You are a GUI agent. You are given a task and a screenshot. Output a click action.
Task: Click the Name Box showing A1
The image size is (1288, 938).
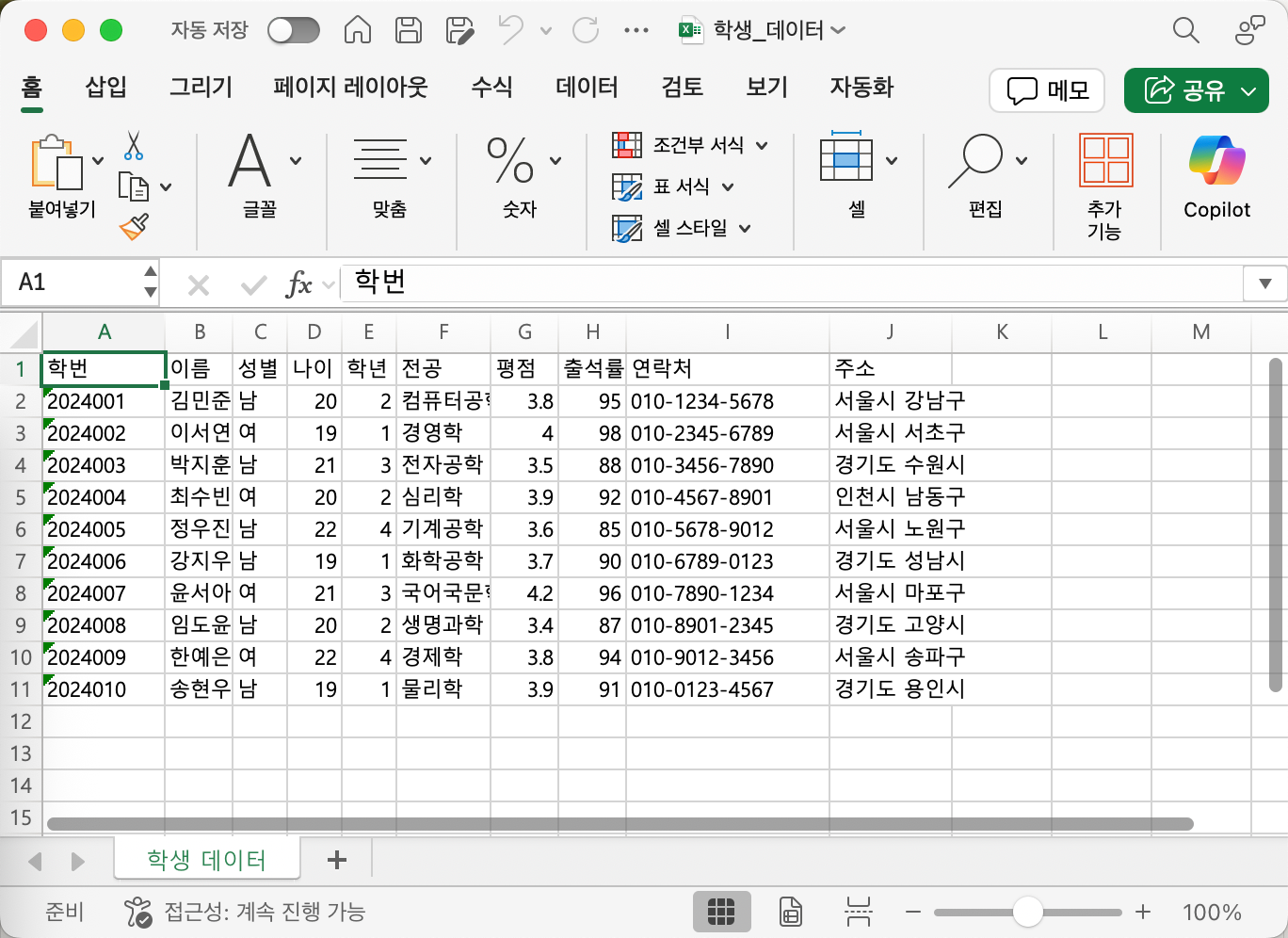coord(71,283)
